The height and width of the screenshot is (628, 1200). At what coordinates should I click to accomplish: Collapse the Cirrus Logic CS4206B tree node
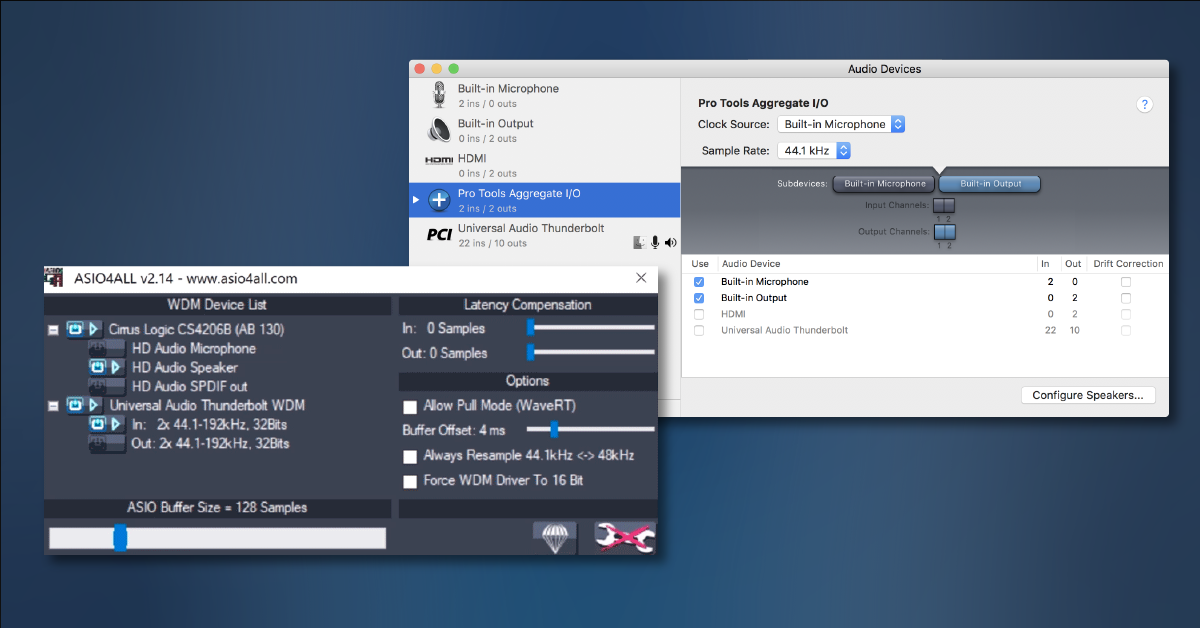coord(53,329)
